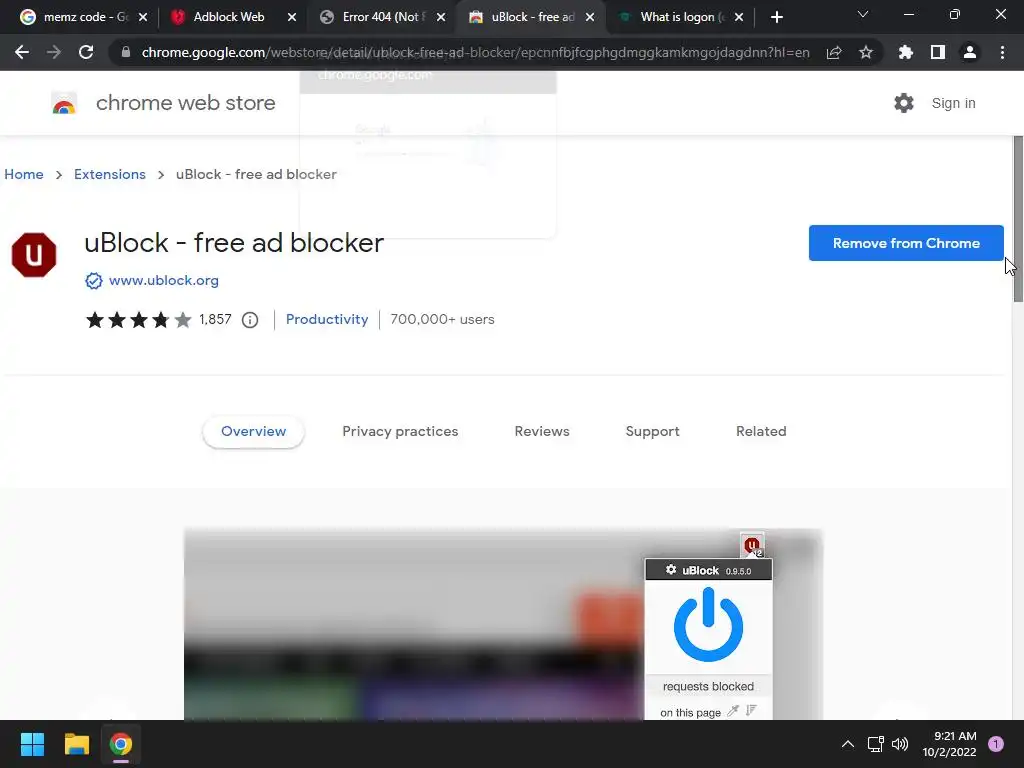Go back with the browser back arrow
Screen dimensions: 1024x768
click(x=22, y=52)
